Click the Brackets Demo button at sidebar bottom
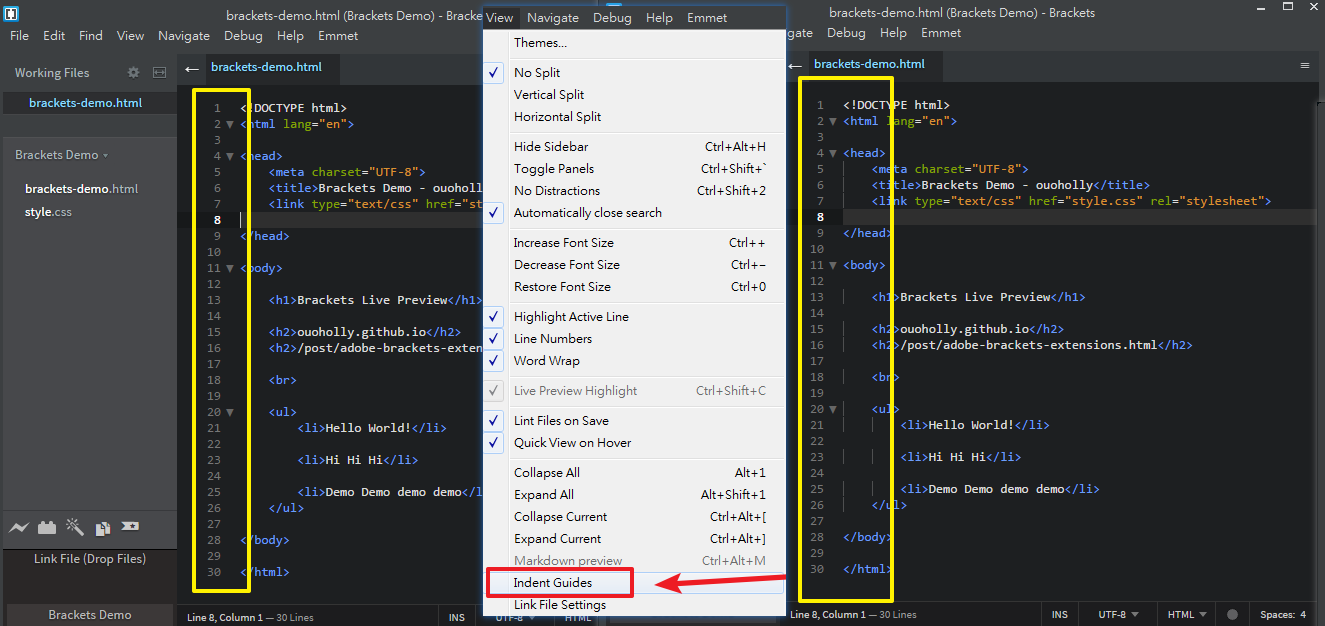The width and height of the screenshot is (1325, 626). click(x=89, y=615)
